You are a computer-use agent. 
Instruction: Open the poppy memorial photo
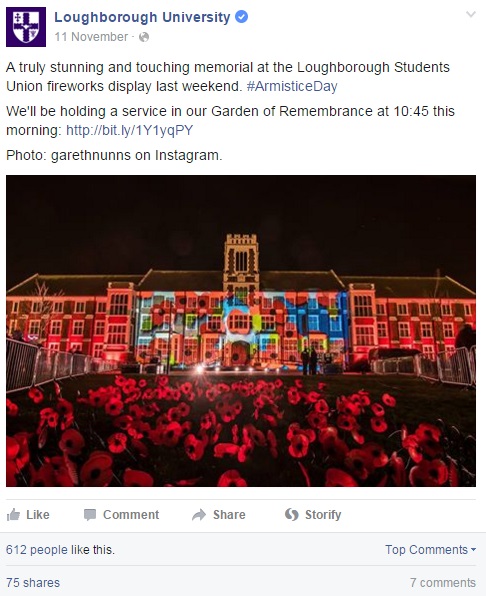241,331
